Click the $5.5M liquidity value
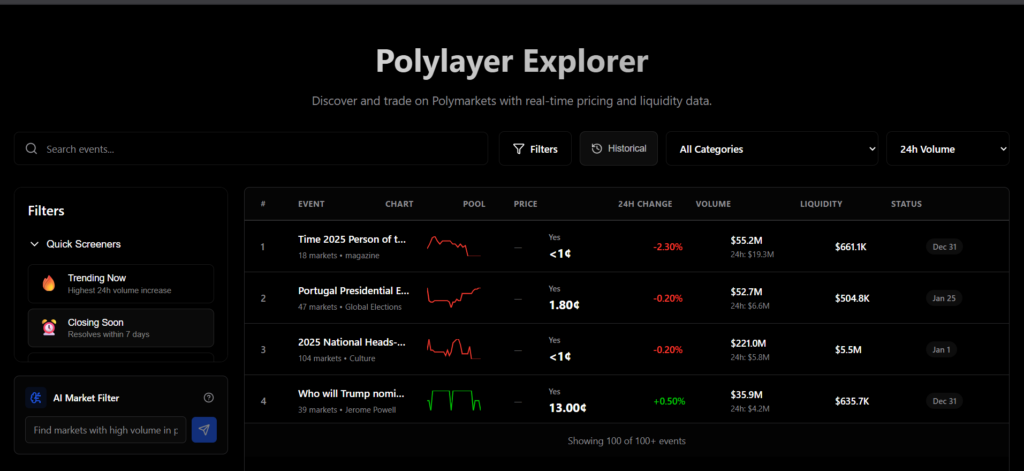This screenshot has width=1024, height=471. [x=848, y=349]
